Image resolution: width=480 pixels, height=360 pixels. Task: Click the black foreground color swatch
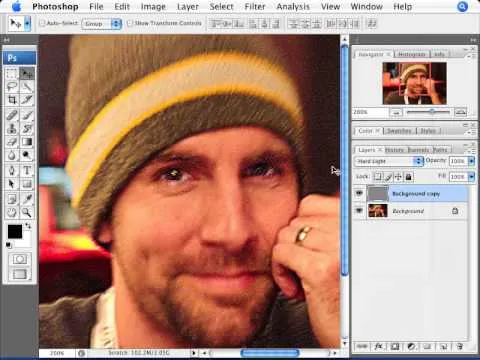pos(15,231)
